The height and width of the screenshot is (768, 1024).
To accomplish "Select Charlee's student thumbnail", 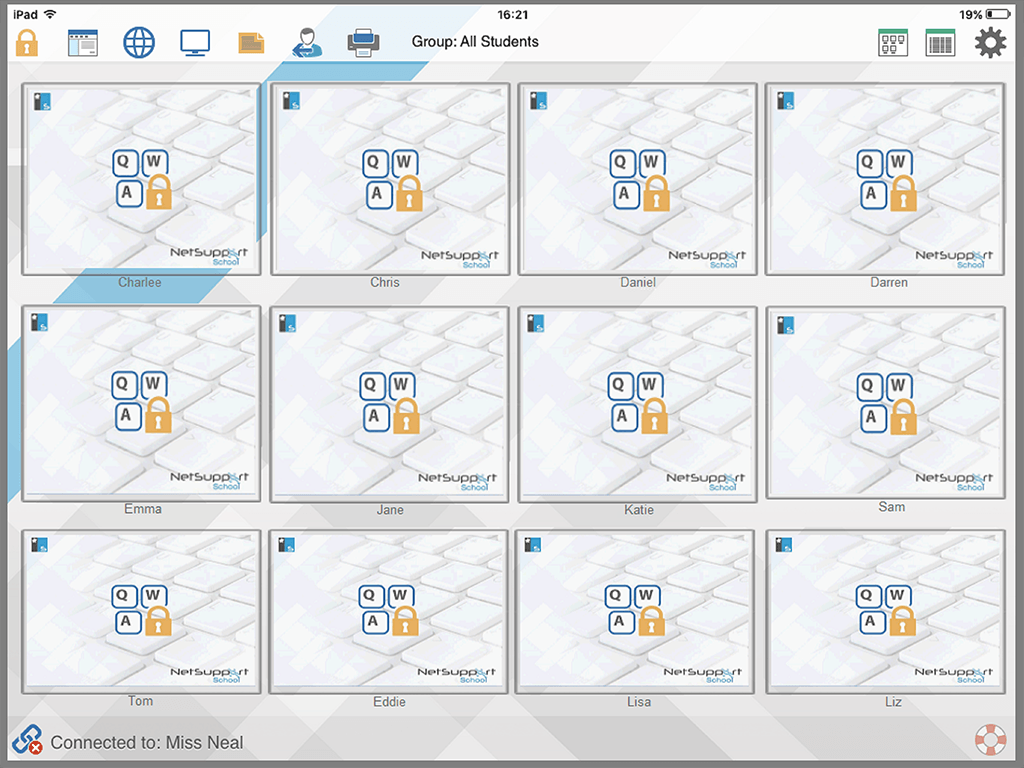I will click(141, 179).
